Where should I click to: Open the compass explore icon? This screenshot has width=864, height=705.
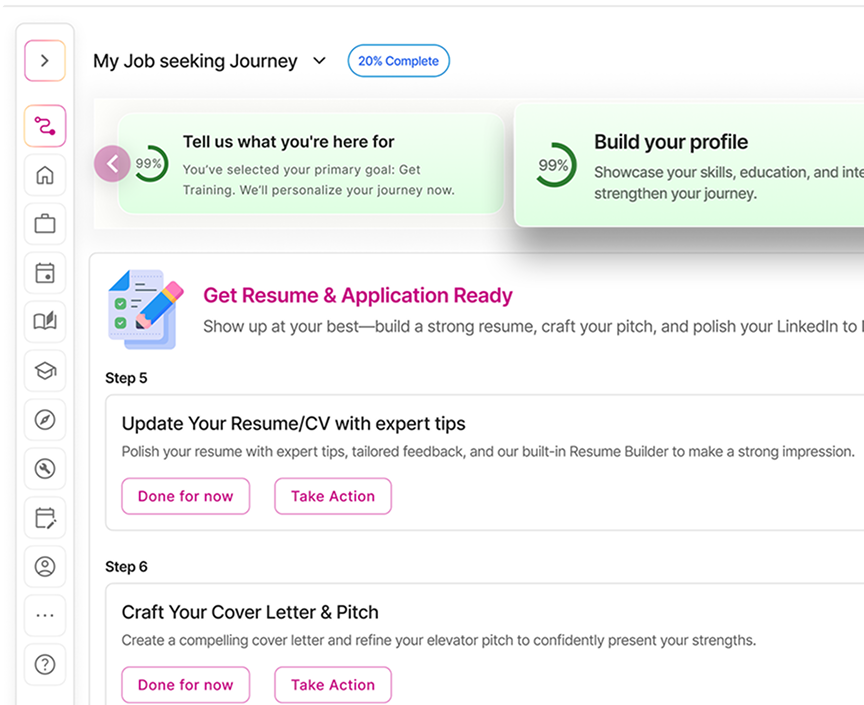click(x=45, y=420)
